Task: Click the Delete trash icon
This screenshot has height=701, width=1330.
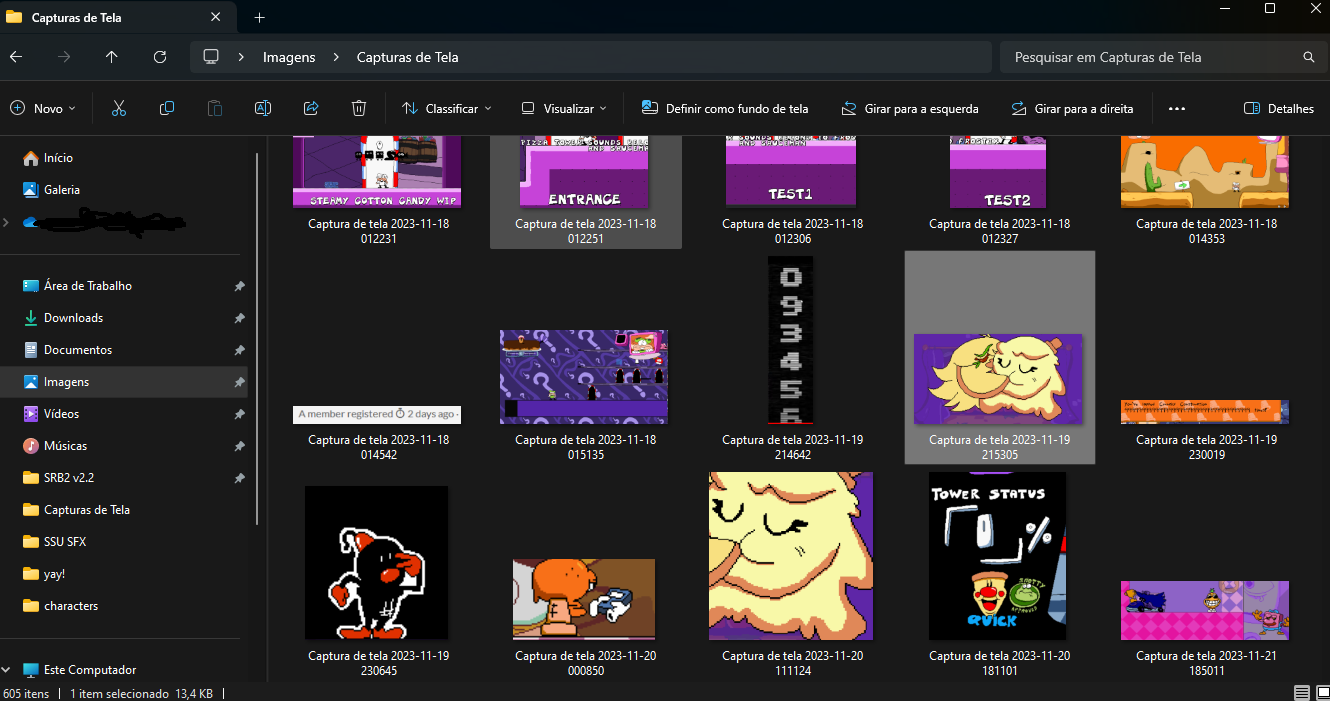Action: pos(359,108)
